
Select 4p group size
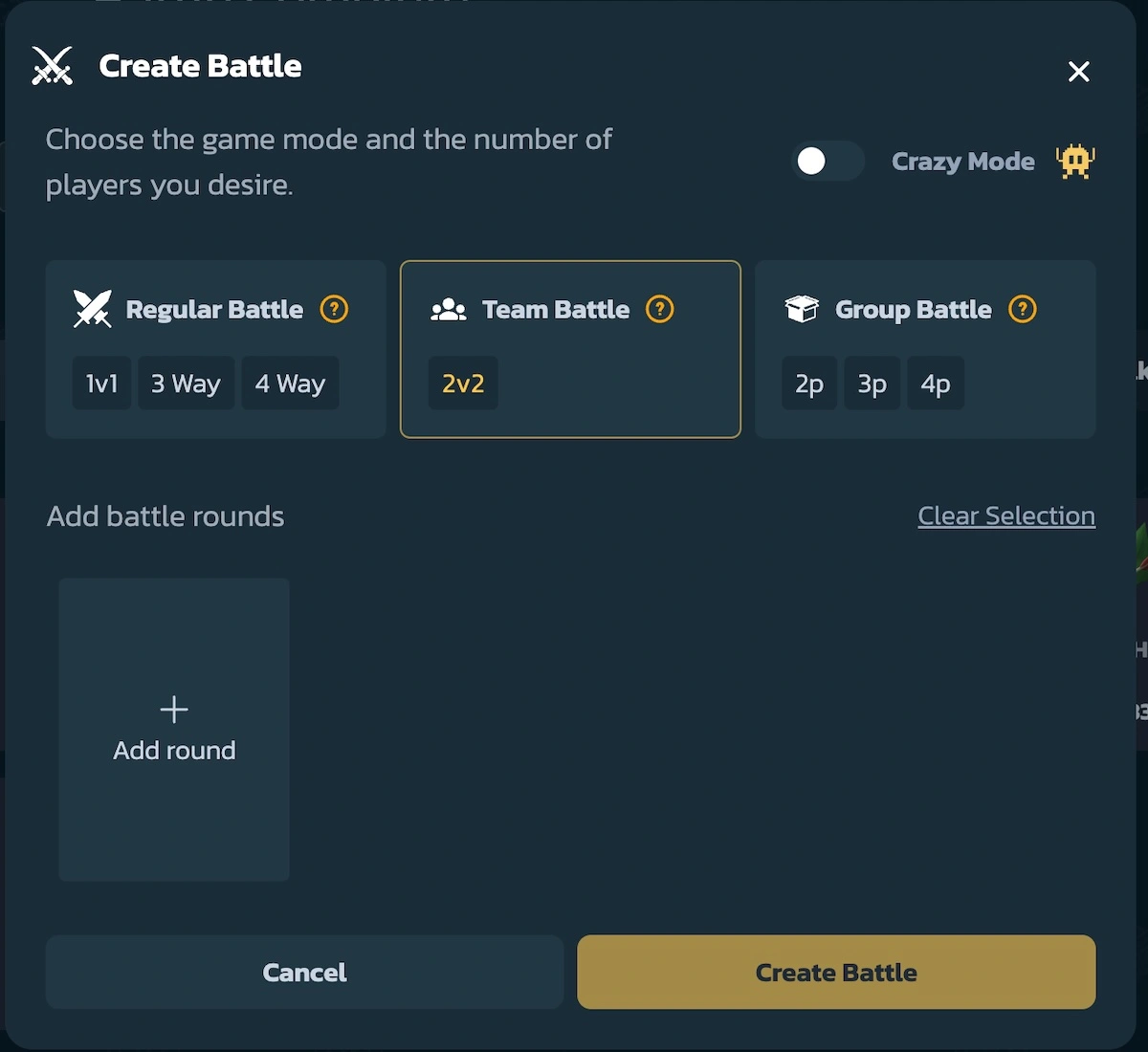point(935,383)
